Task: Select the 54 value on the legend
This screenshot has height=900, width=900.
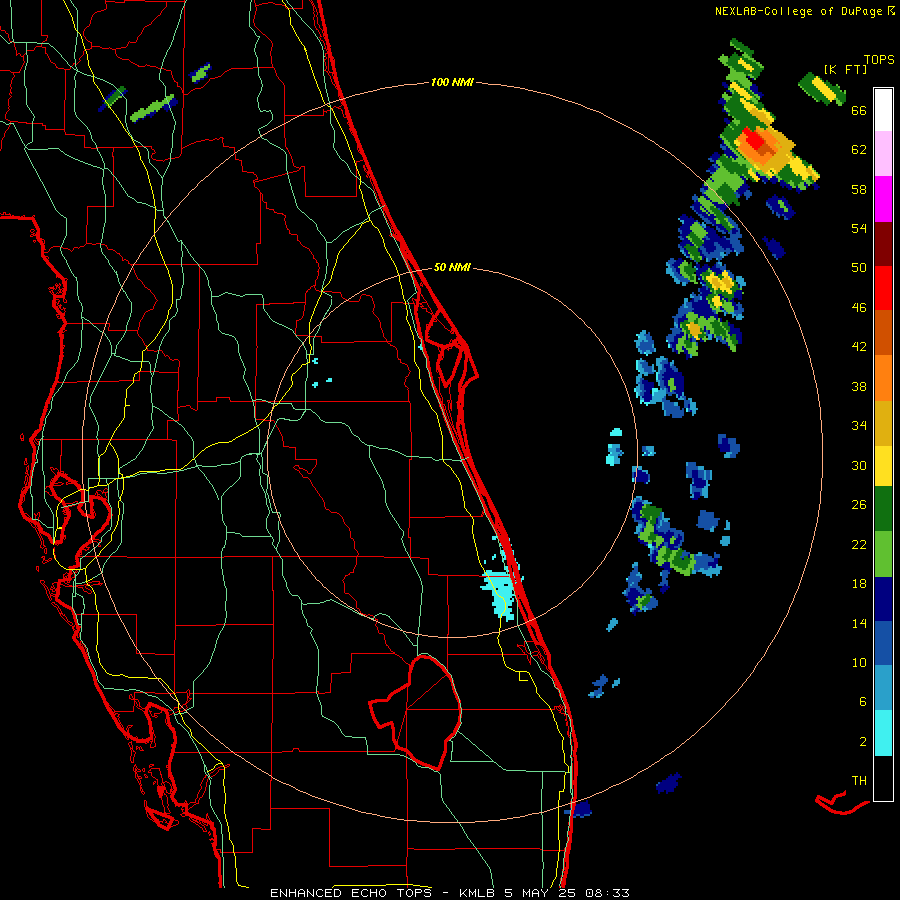Action: point(859,228)
